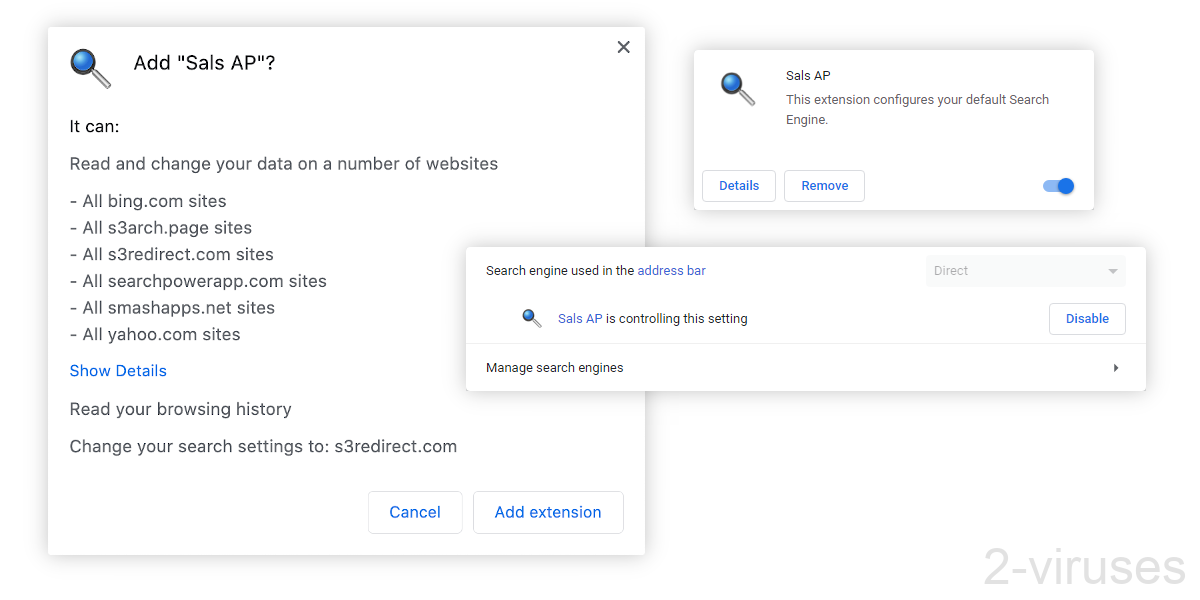Click the dropdown arrow on the Direct selector
Viewport: 1200px width, 600px height.
click(1112, 270)
